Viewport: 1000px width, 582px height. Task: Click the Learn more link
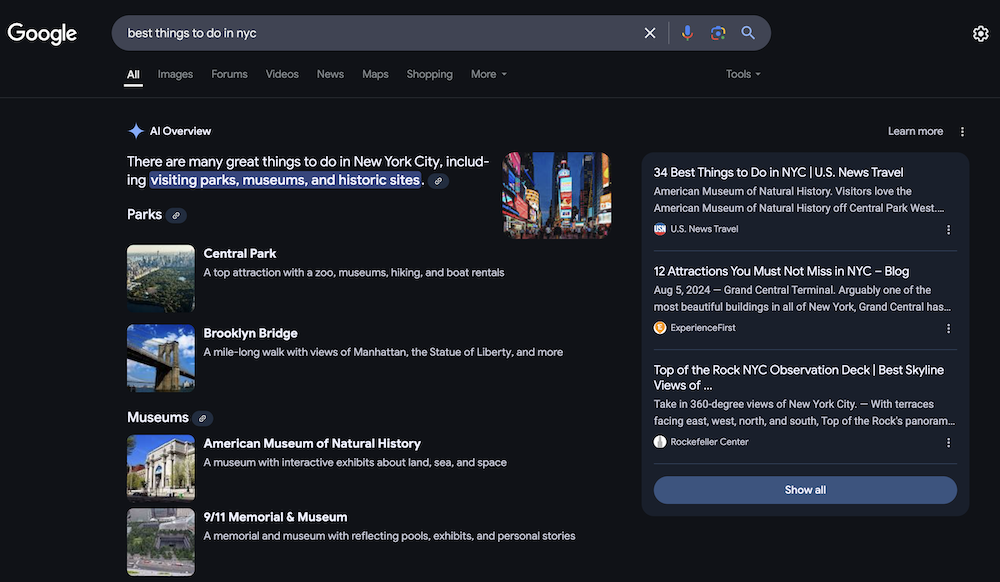[x=915, y=131]
